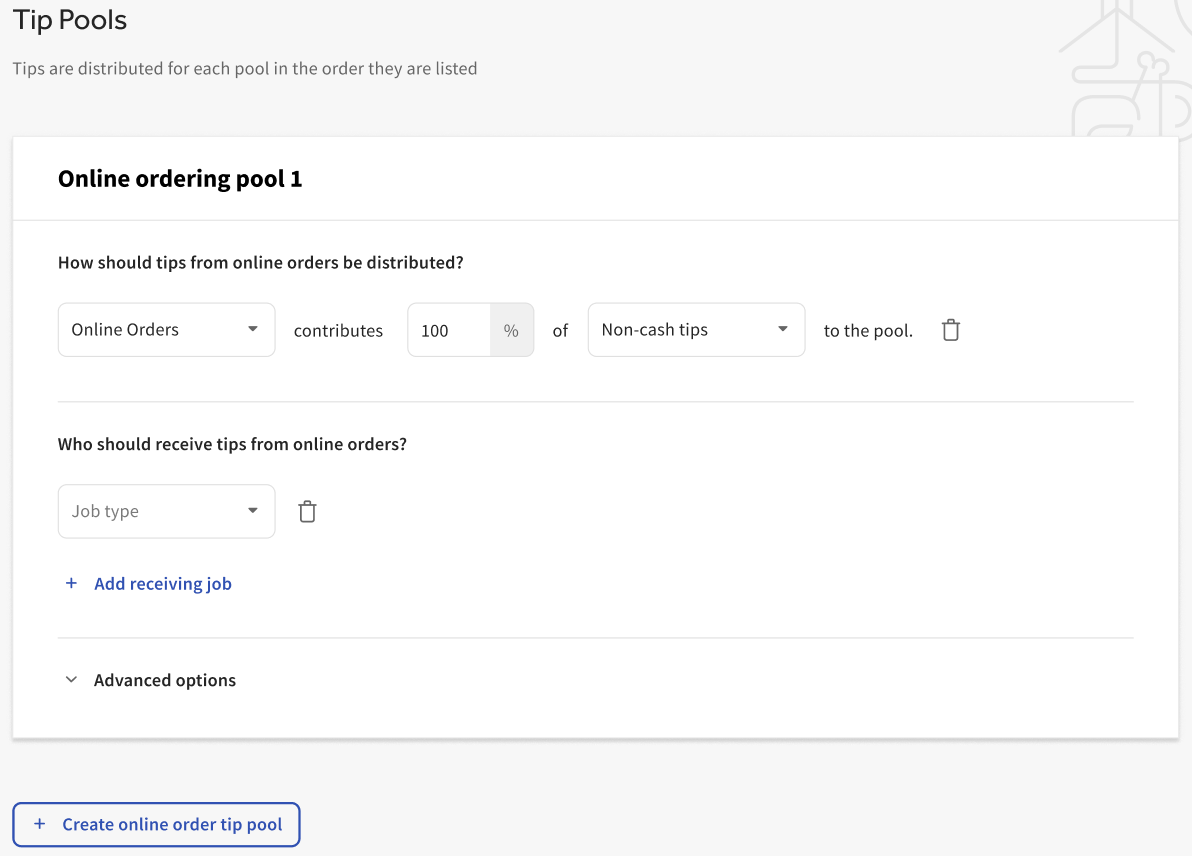Open the Non-cash tips type dropdown
The height and width of the screenshot is (856, 1192).
(x=696, y=329)
